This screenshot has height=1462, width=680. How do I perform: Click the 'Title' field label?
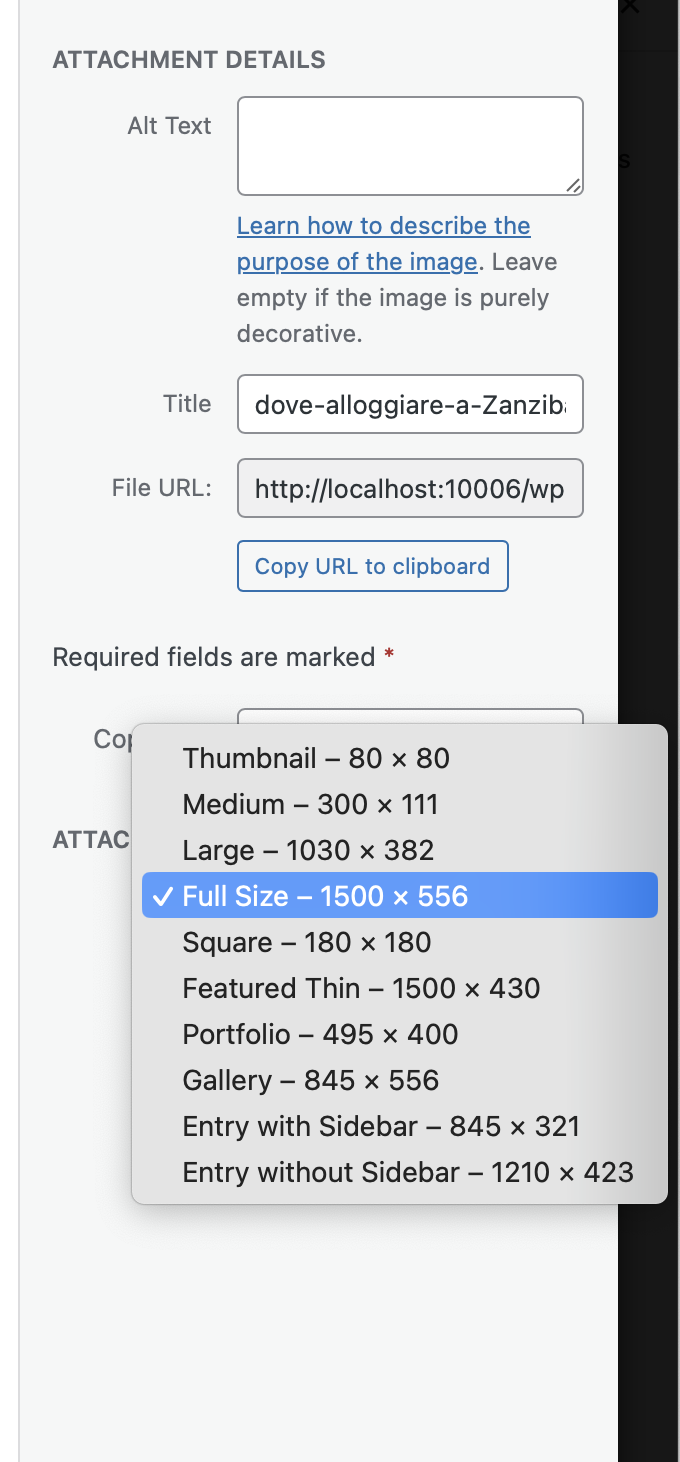click(x=187, y=404)
